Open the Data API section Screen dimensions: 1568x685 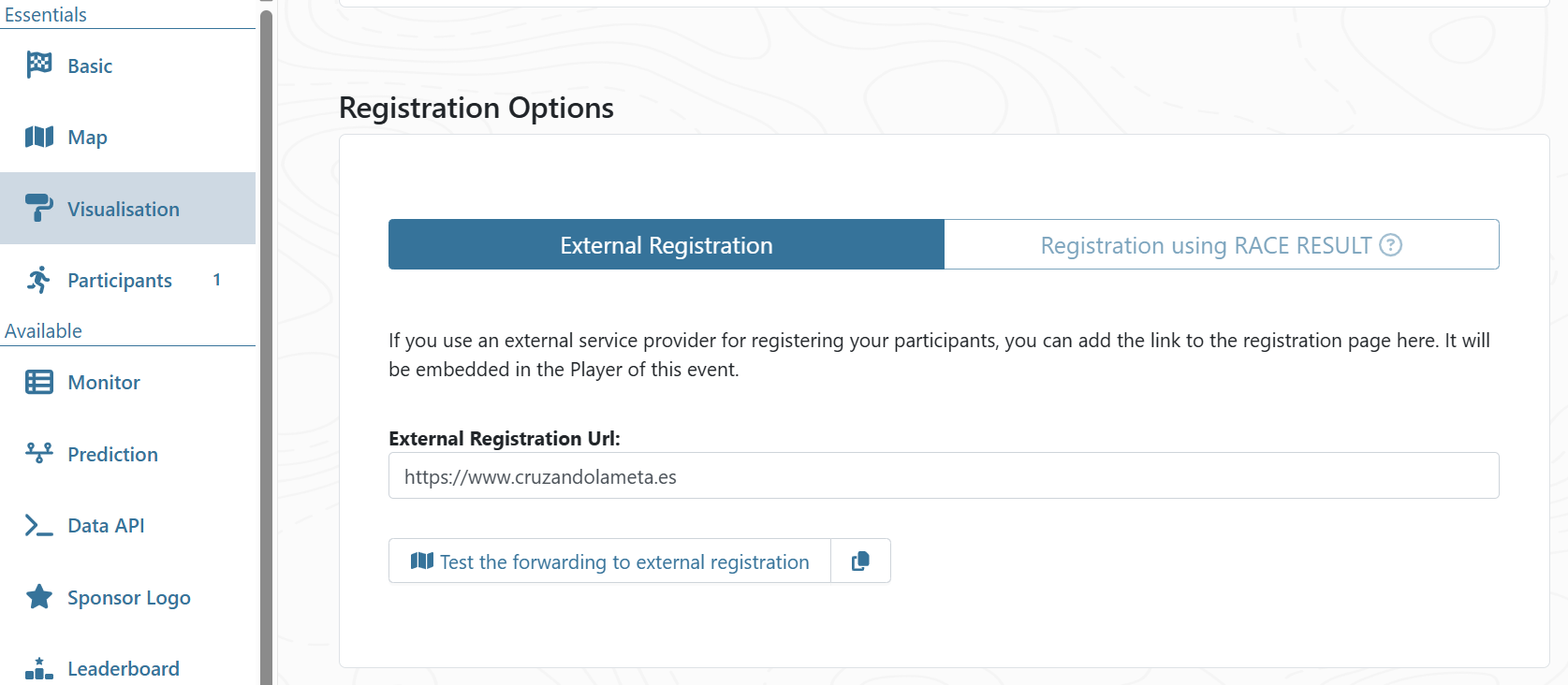[x=106, y=526]
